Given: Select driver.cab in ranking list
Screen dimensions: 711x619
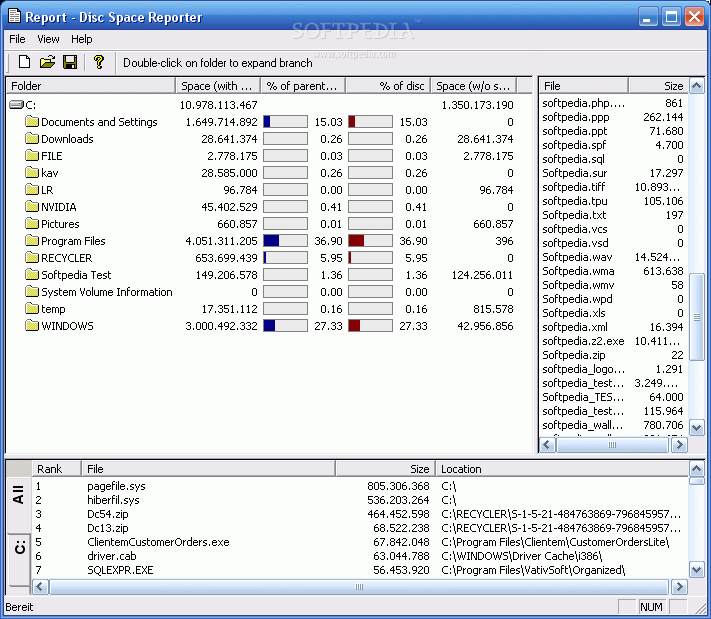Looking at the screenshot, I should coord(112,556).
